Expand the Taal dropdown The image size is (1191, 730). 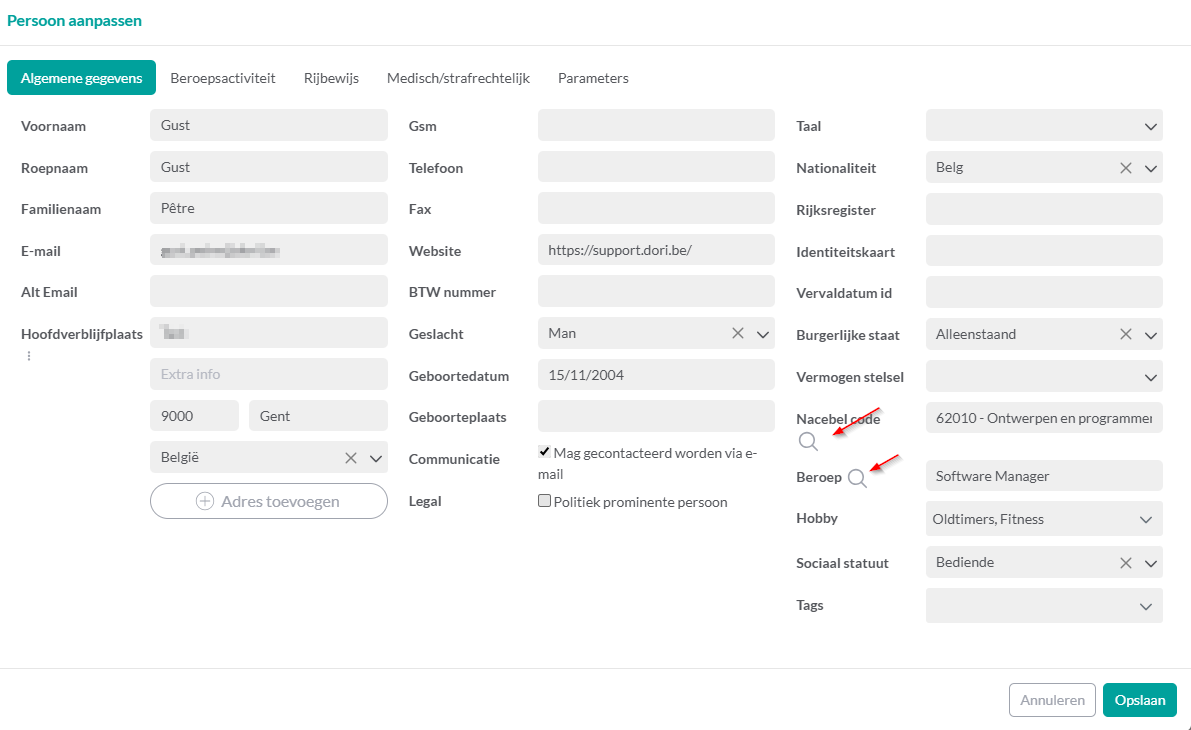(x=1150, y=126)
